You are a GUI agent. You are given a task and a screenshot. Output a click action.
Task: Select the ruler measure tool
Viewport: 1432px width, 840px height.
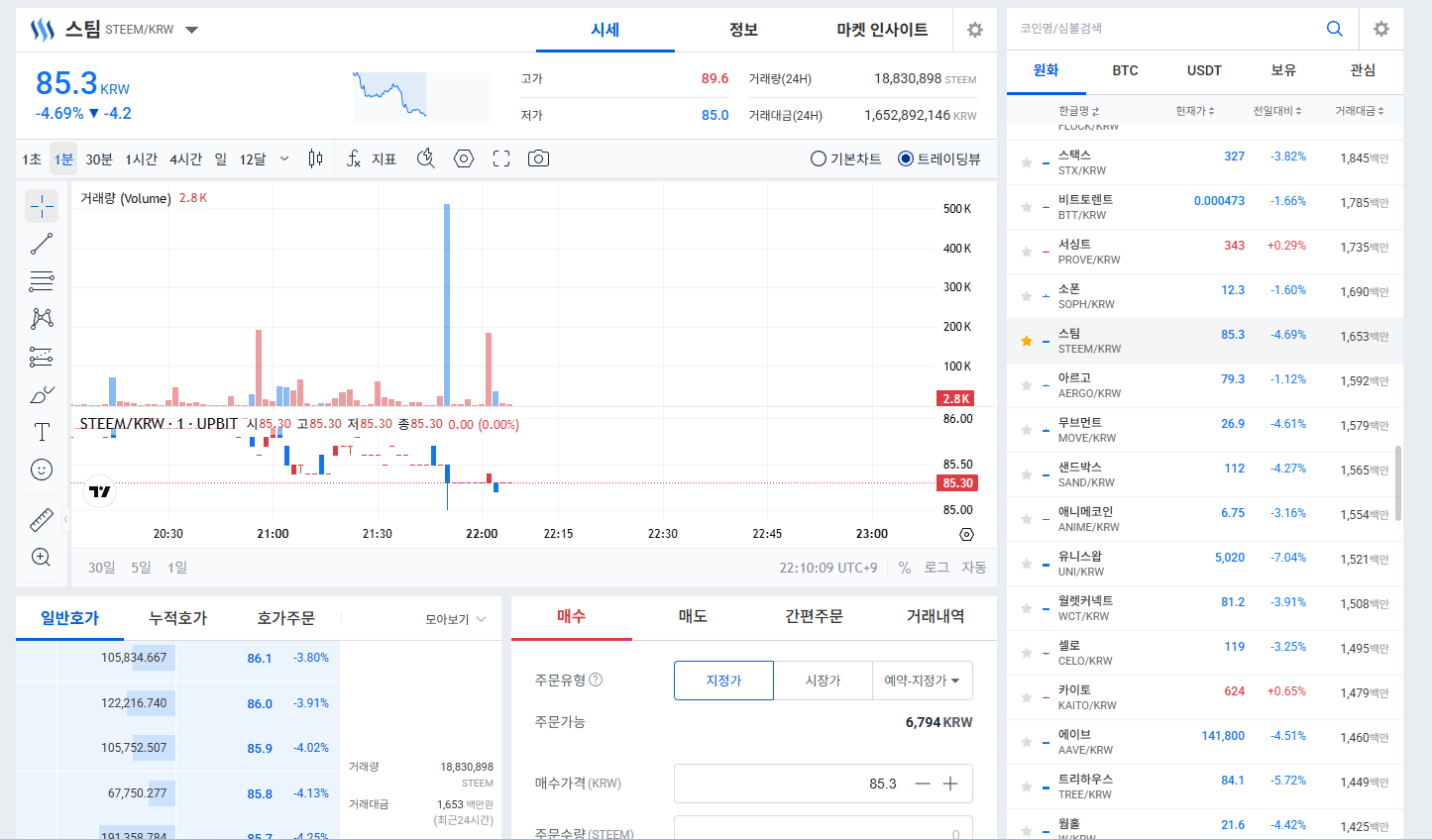42,519
